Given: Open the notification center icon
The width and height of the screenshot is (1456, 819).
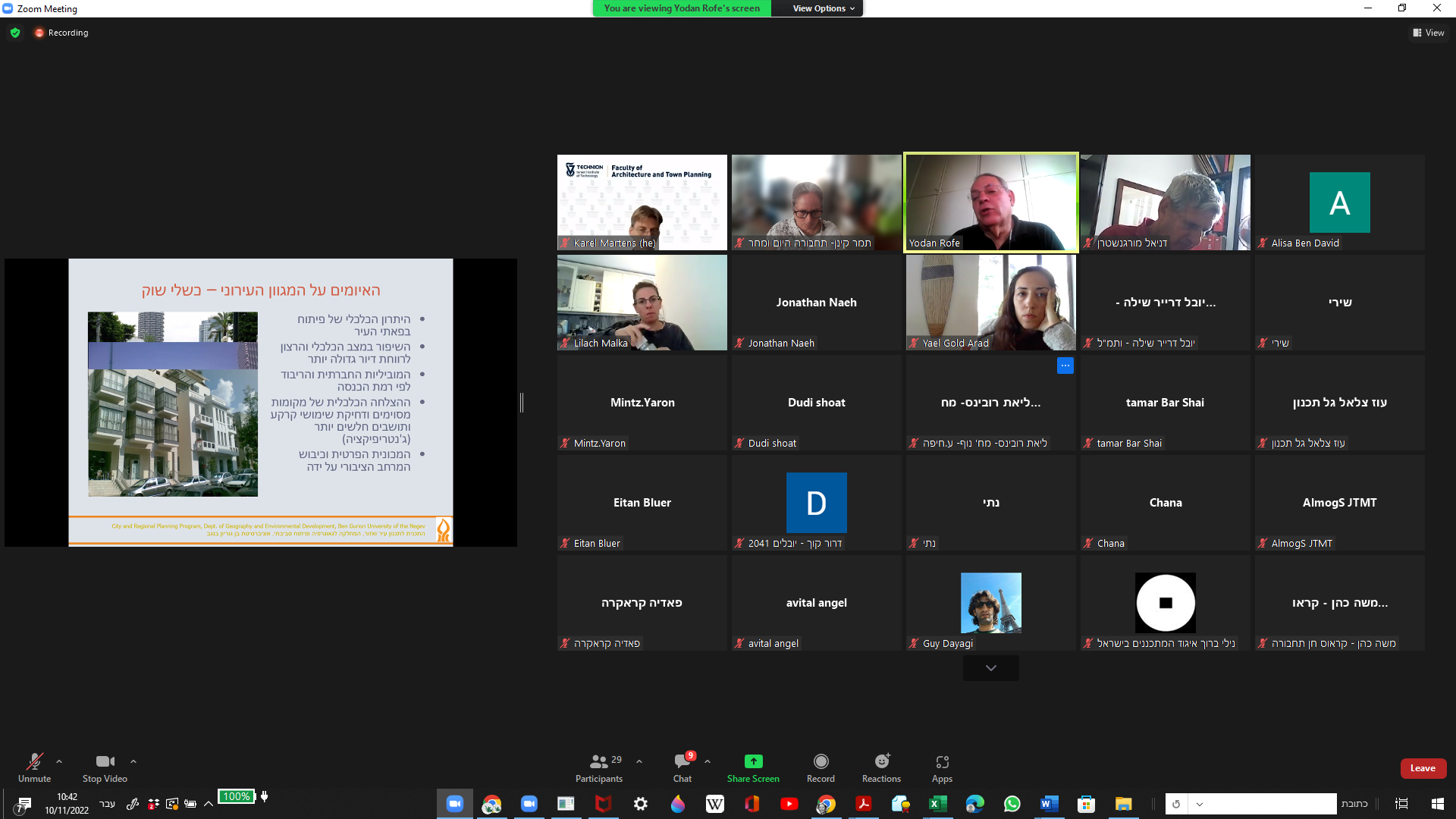Looking at the screenshot, I should click(24, 804).
